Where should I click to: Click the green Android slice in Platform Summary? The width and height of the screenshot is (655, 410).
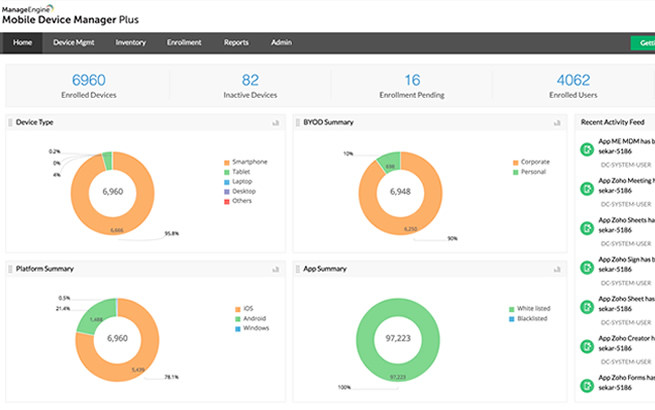94,319
